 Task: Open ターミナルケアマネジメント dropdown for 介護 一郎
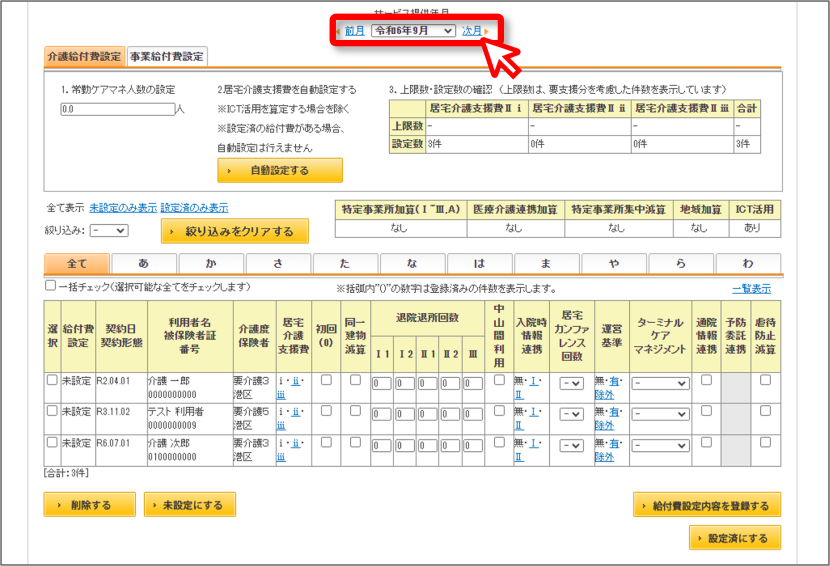[660, 383]
